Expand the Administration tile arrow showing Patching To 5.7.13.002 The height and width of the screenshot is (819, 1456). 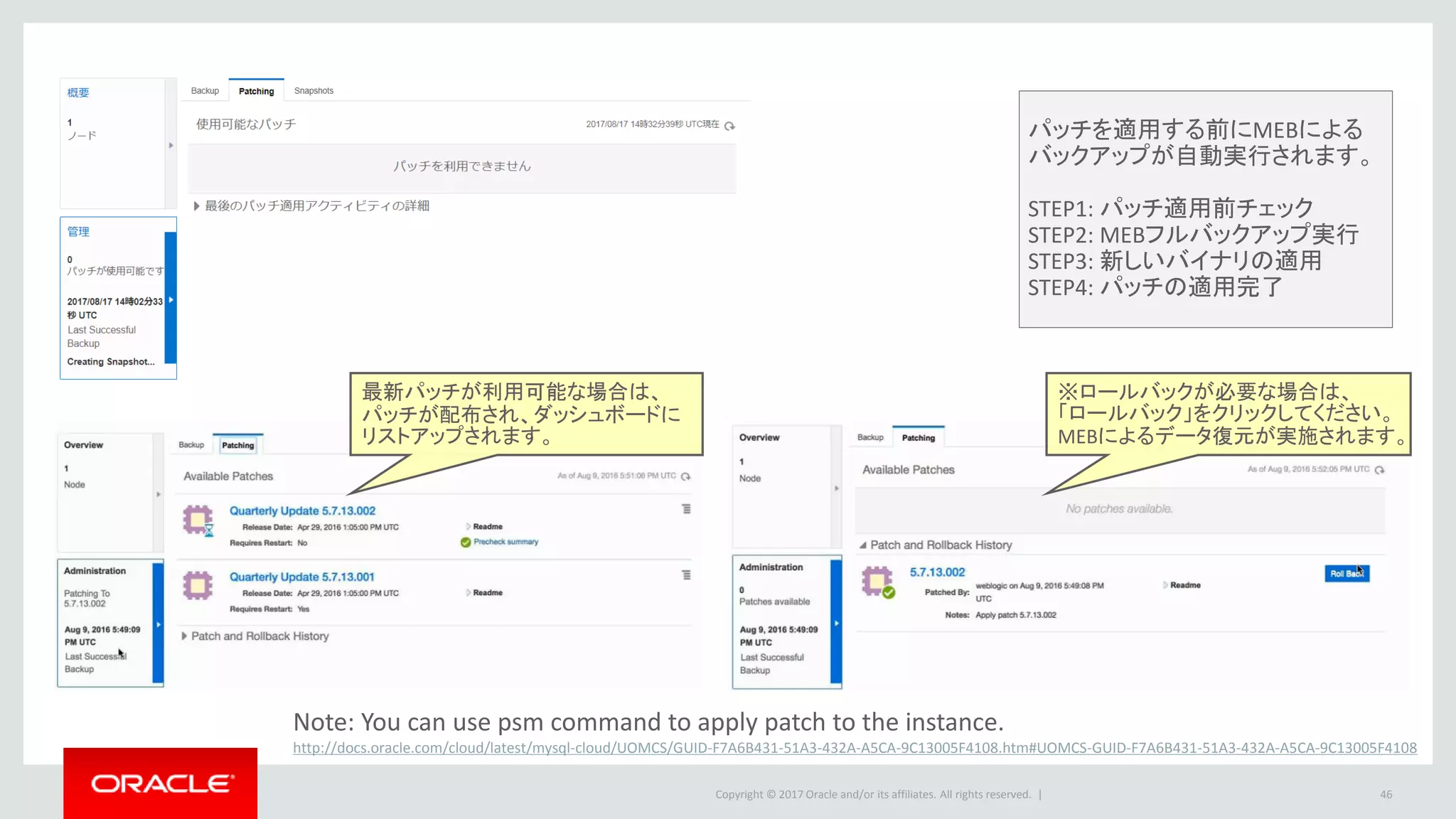(159, 624)
